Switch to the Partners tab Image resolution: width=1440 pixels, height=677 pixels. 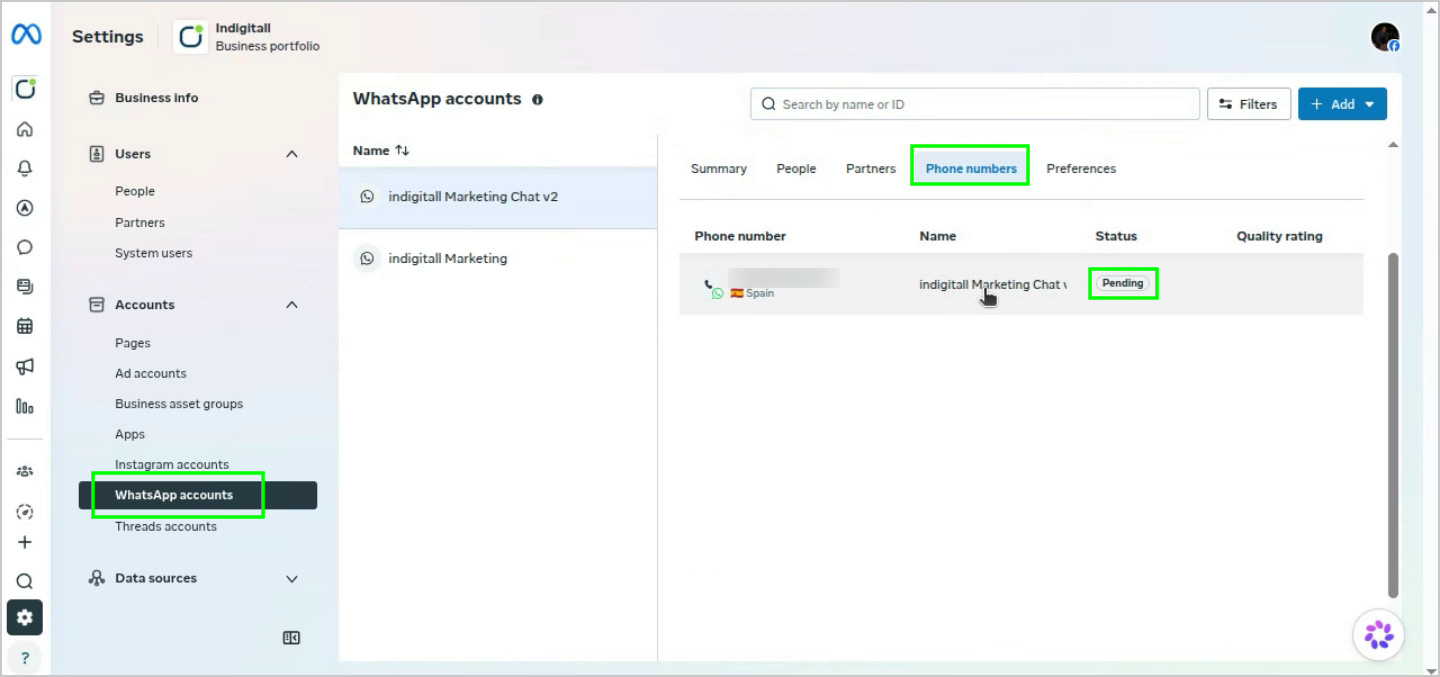(x=871, y=169)
